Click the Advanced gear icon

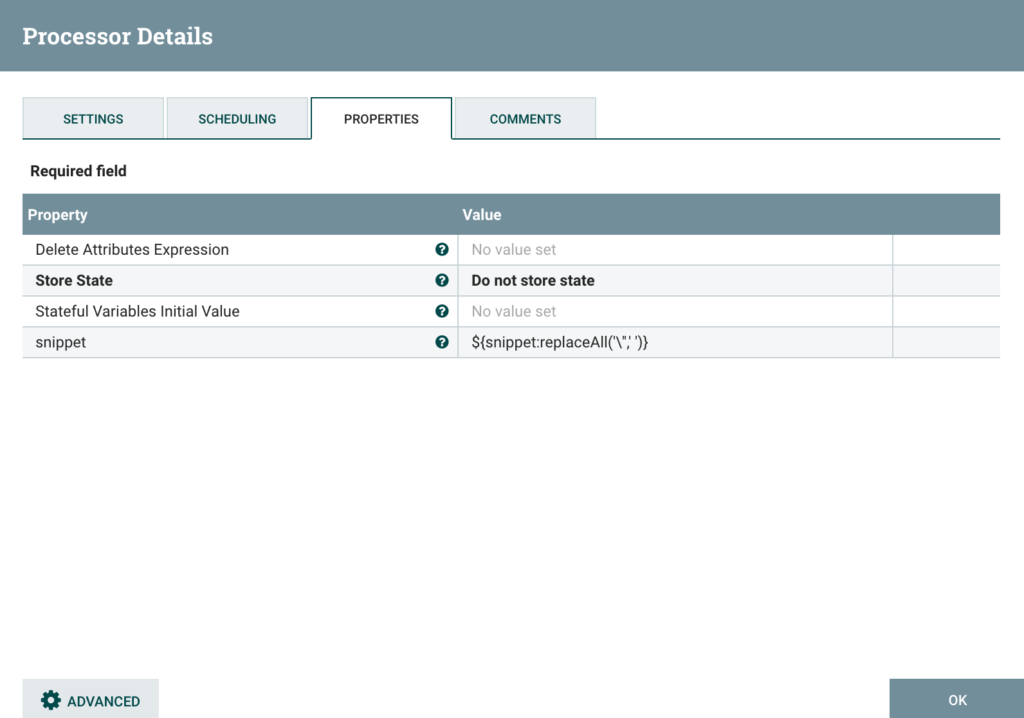pos(50,700)
